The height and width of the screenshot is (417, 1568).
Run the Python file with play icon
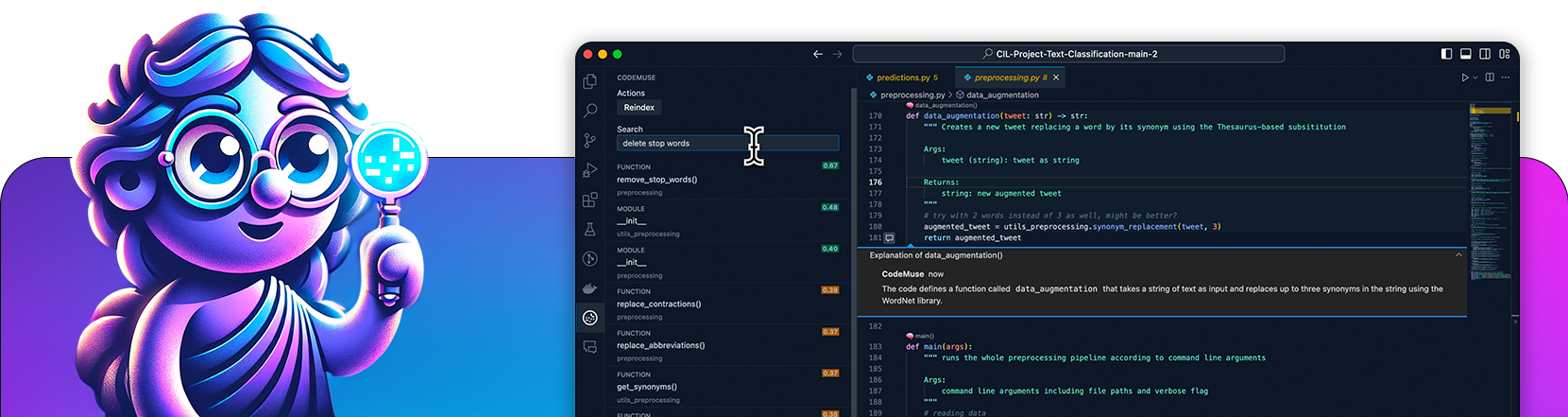tap(1465, 78)
